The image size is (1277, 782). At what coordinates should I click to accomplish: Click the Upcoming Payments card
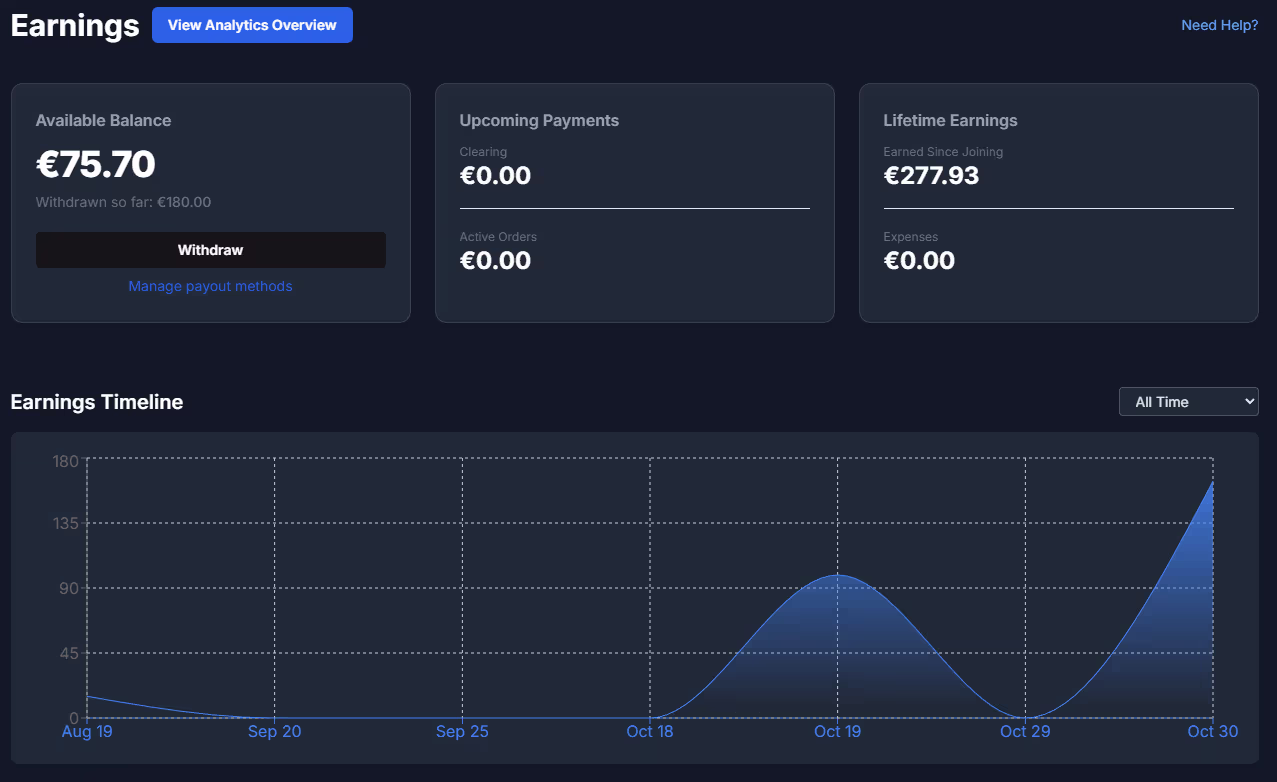point(634,202)
